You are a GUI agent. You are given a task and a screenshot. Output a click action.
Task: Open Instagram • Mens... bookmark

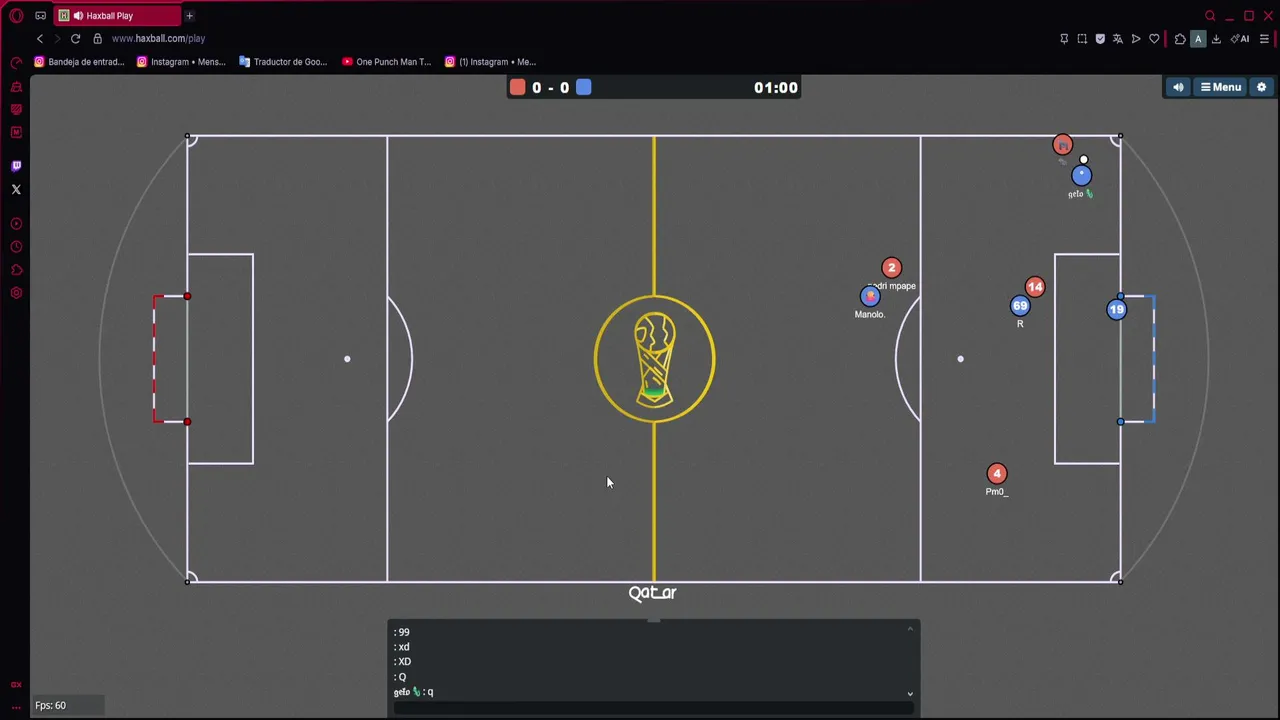[181, 62]
